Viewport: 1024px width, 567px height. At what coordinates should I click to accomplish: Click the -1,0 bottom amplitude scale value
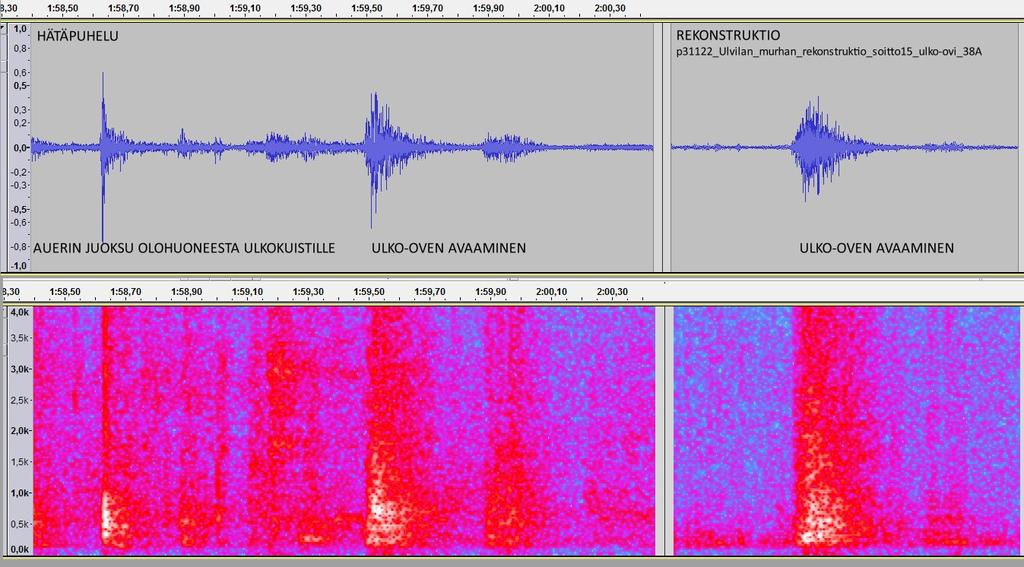pos(19,266)
